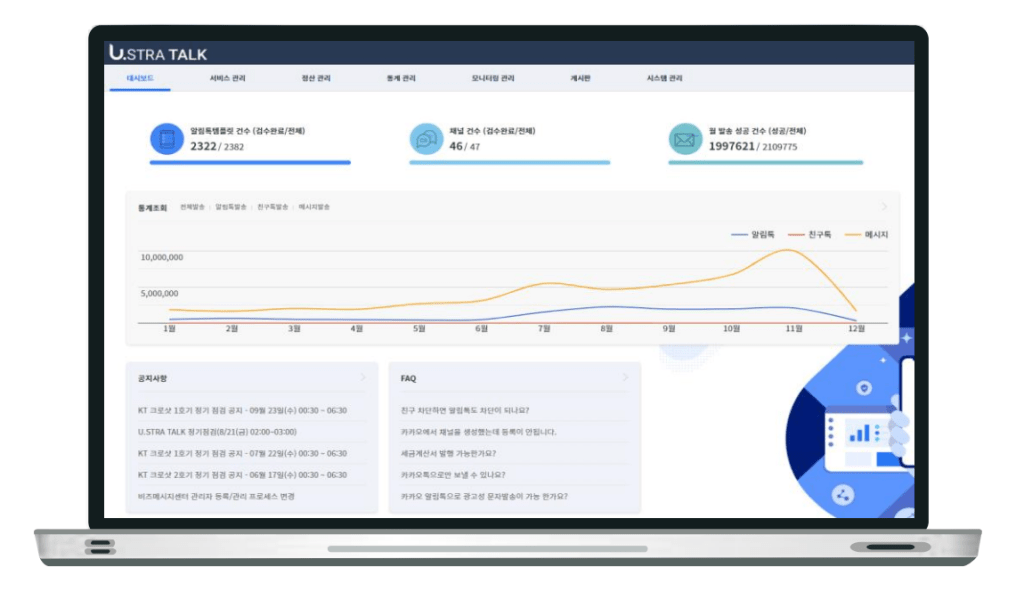
Task: Click the FAQ panel heading
Action: coord(408,378)
